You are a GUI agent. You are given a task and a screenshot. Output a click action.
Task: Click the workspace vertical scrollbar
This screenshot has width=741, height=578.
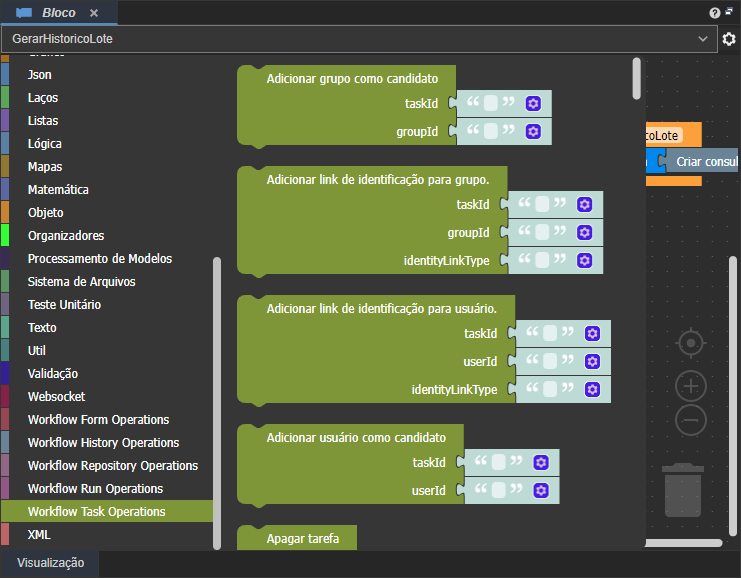coord(733,396)
